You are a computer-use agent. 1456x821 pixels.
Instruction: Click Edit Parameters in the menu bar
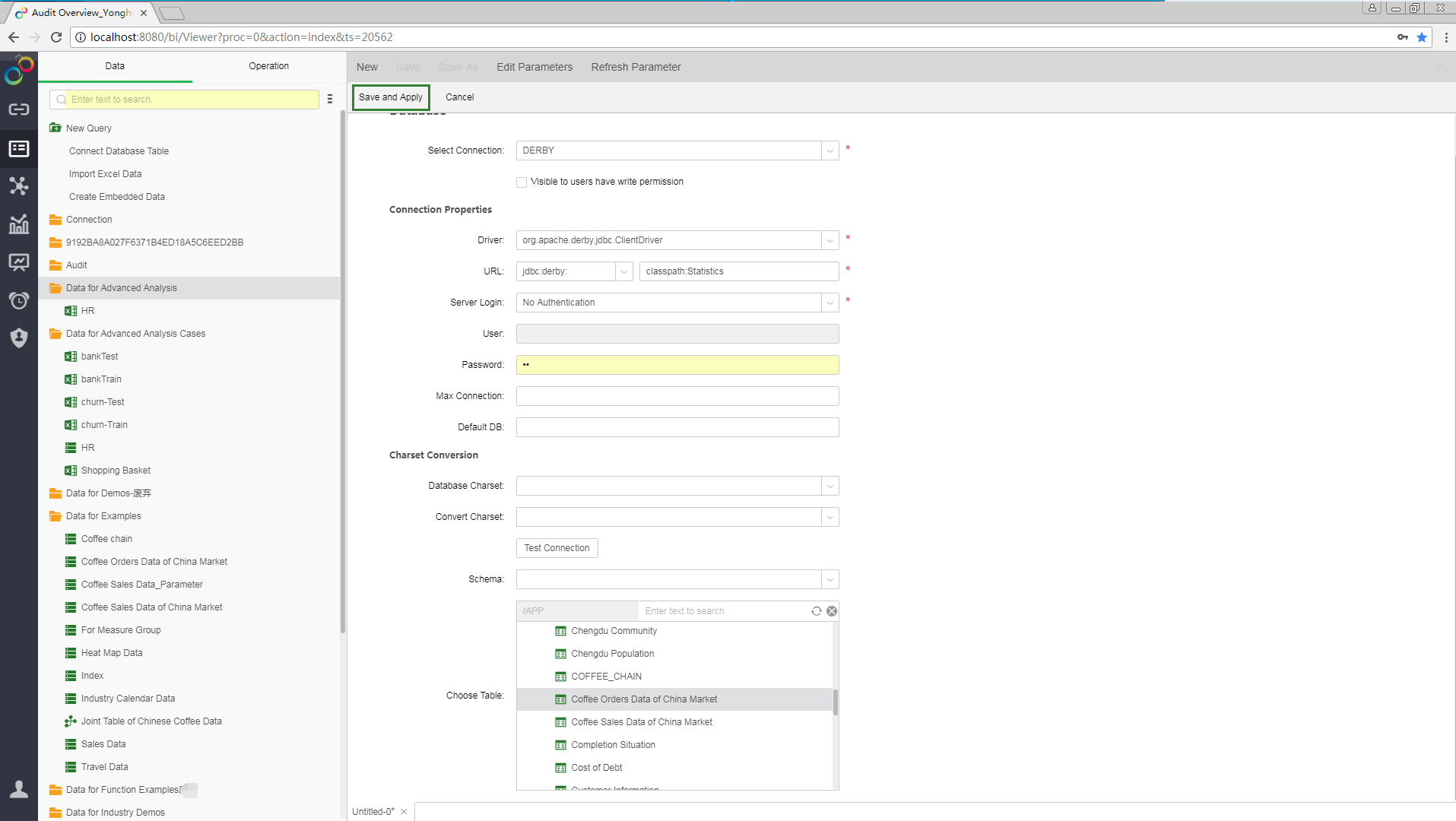point(535,67)
